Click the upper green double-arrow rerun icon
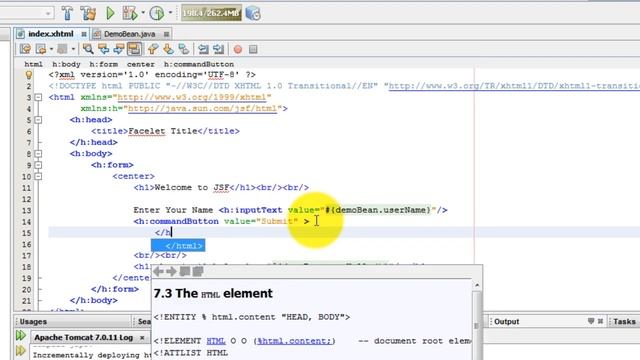 [20, 336]
